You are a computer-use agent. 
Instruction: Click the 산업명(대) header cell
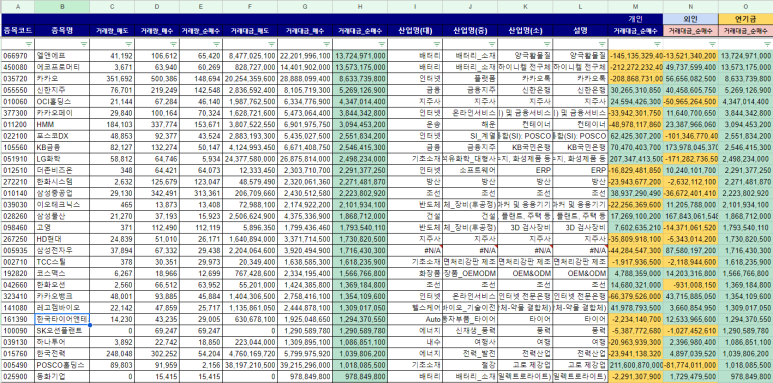[x=415, y=31]
